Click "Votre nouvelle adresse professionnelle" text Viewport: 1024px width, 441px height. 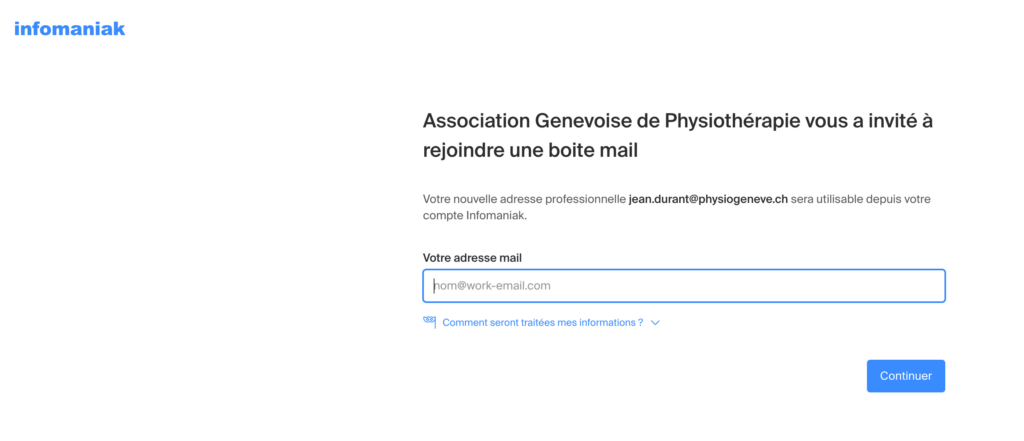coord(524,199)
